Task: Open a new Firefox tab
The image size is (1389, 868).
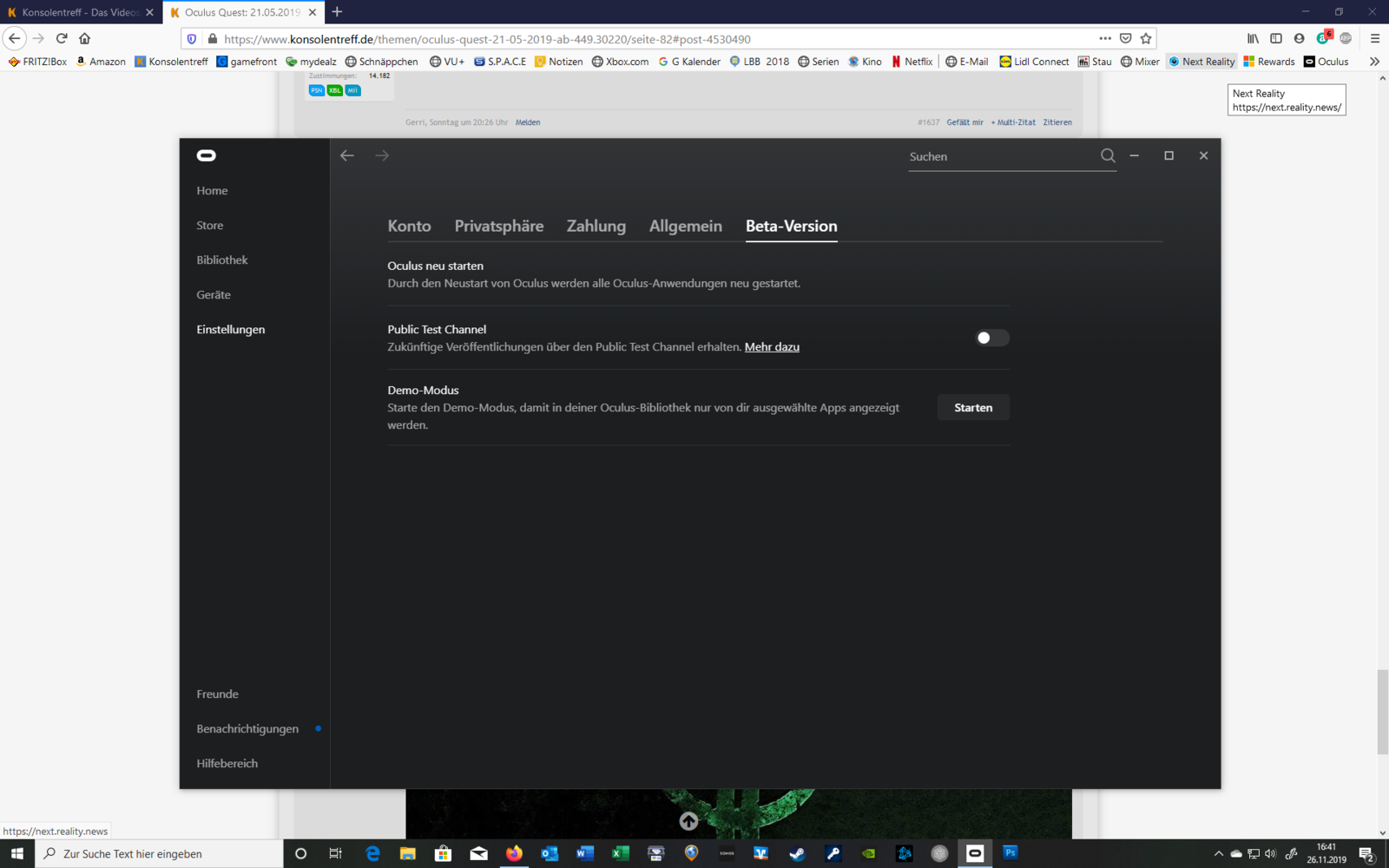Action: [337, 12]
